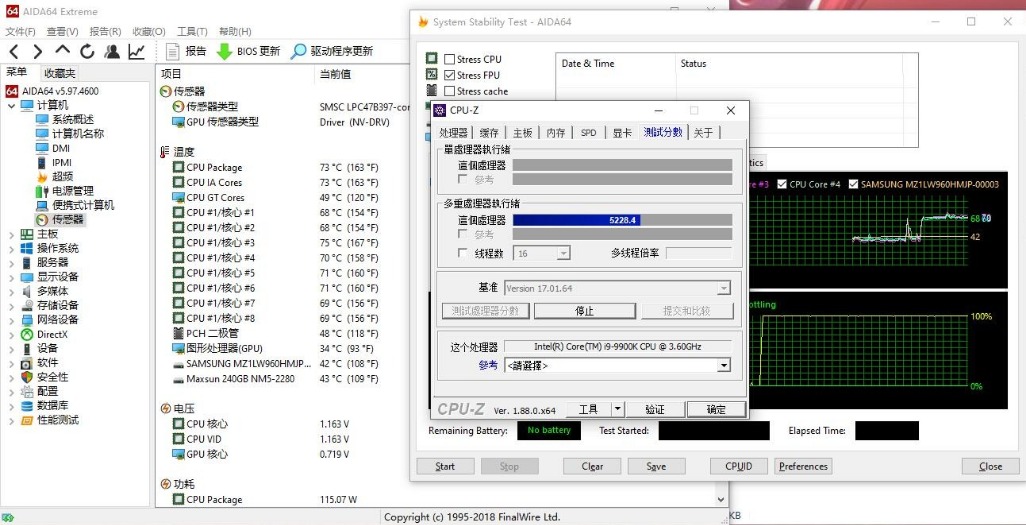Switch to the 处理器 tab in CPU-Z
Viewport: 1026px width, 525px height.
453,133
